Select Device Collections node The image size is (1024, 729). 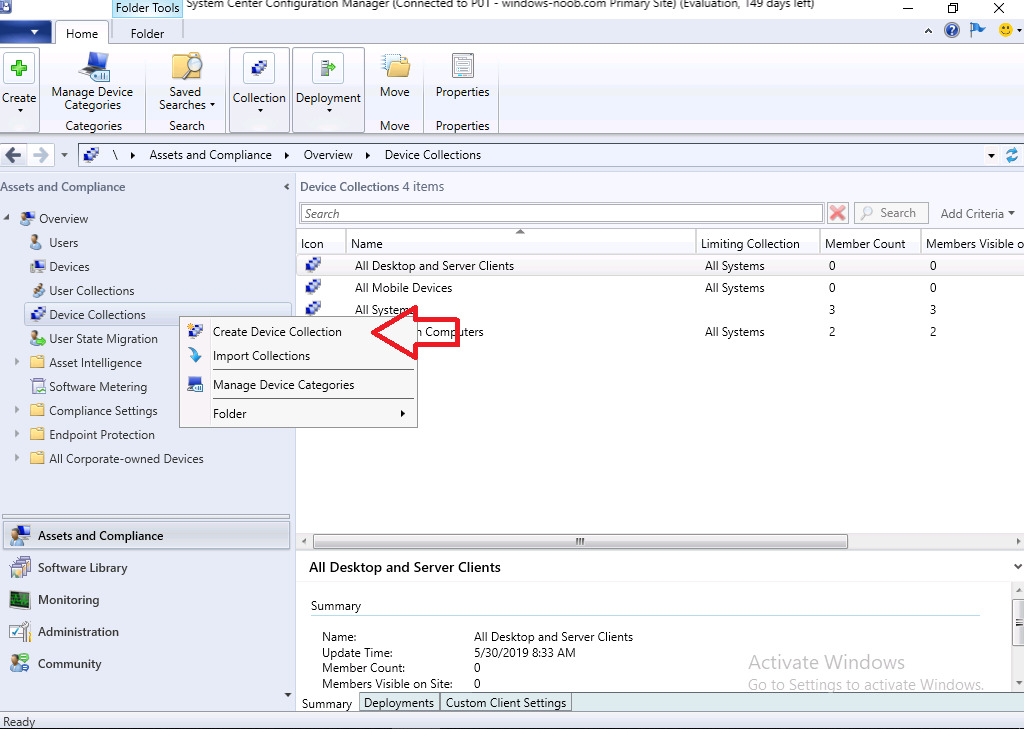[97, 315]
